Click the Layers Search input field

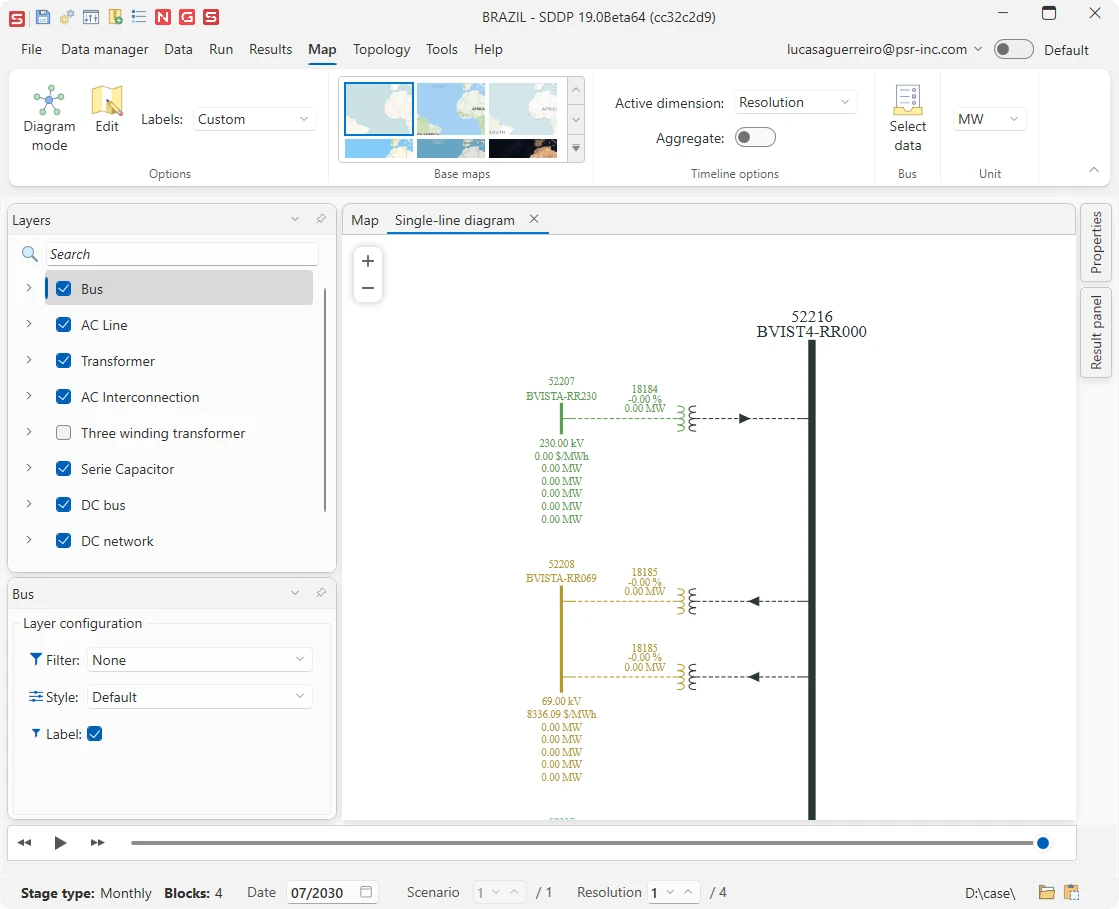182,254
